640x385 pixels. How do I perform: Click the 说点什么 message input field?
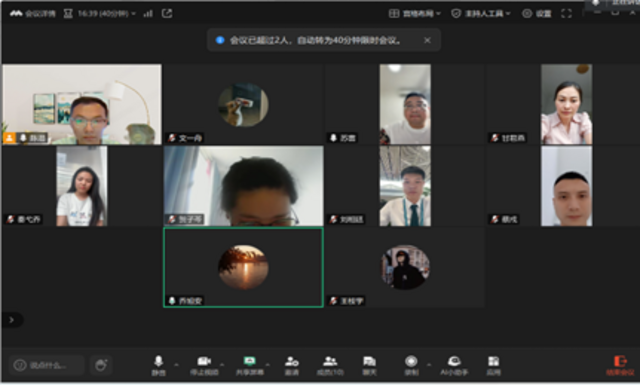click(47, 365)
